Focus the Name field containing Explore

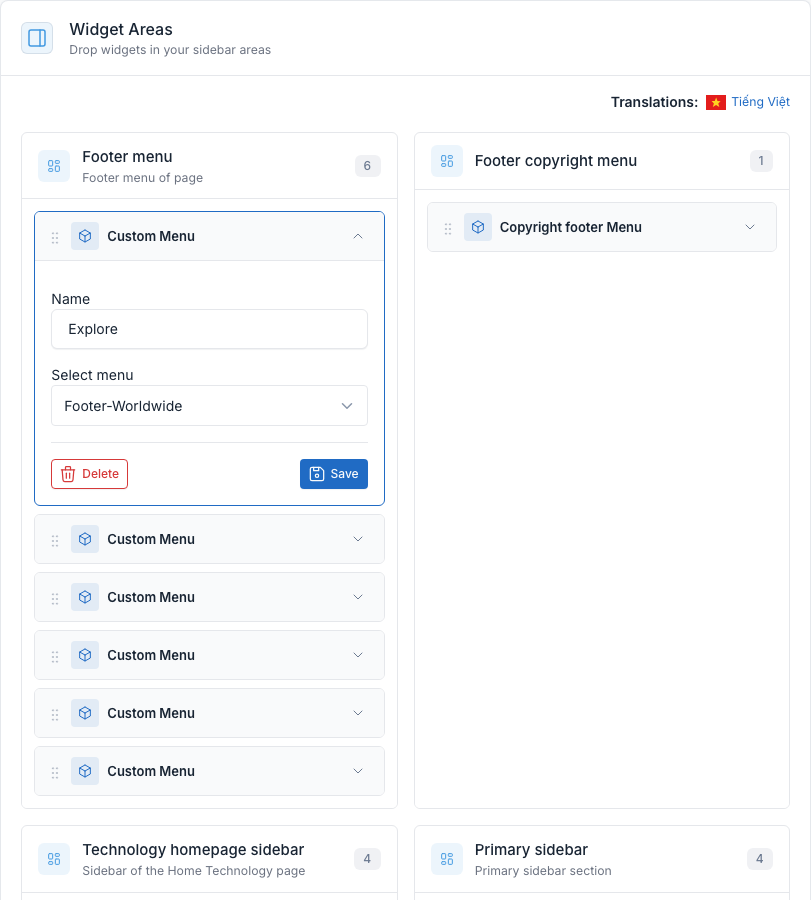(x=209, y=329)
